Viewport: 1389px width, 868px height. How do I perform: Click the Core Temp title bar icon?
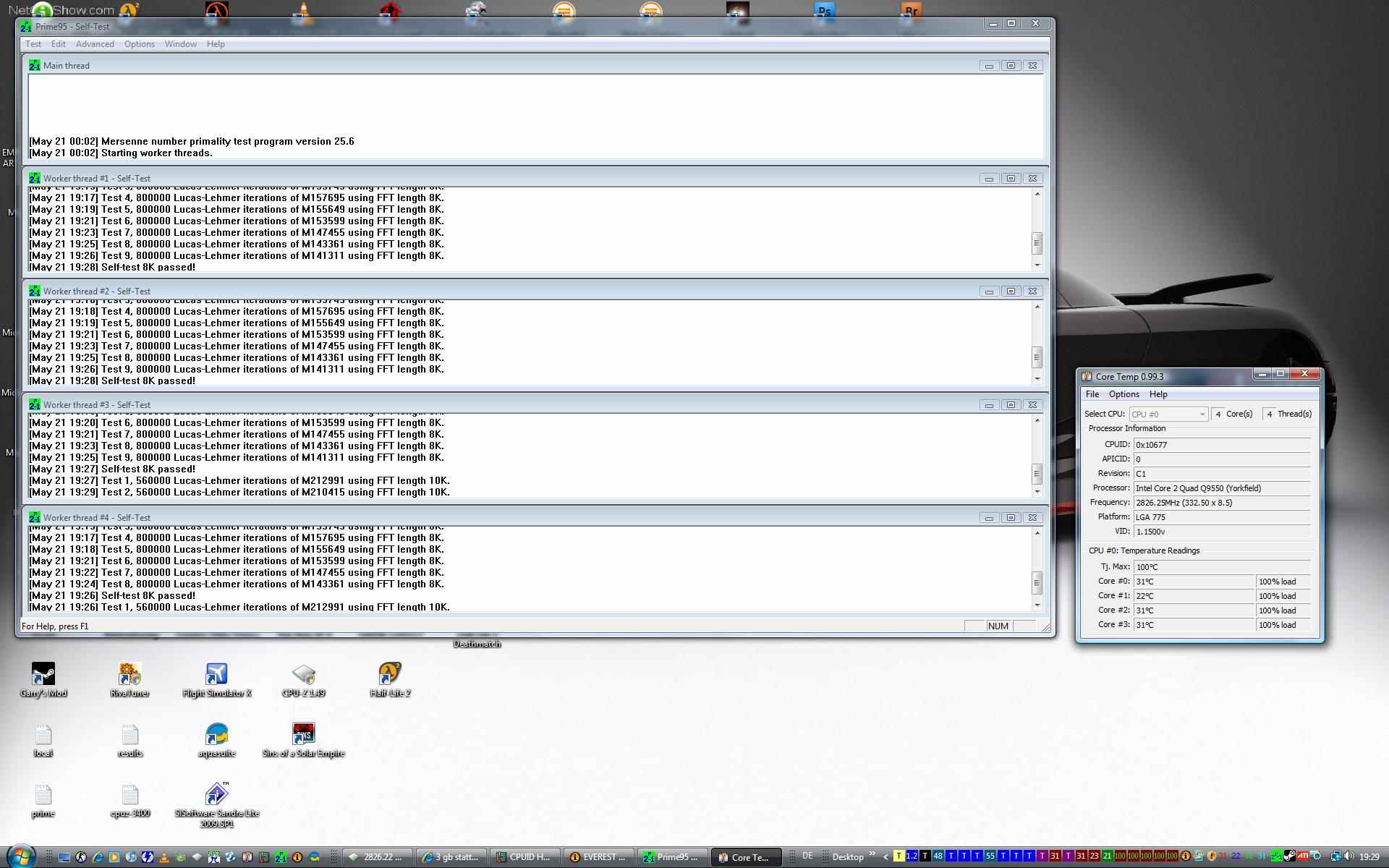(x=1087, y=376)
